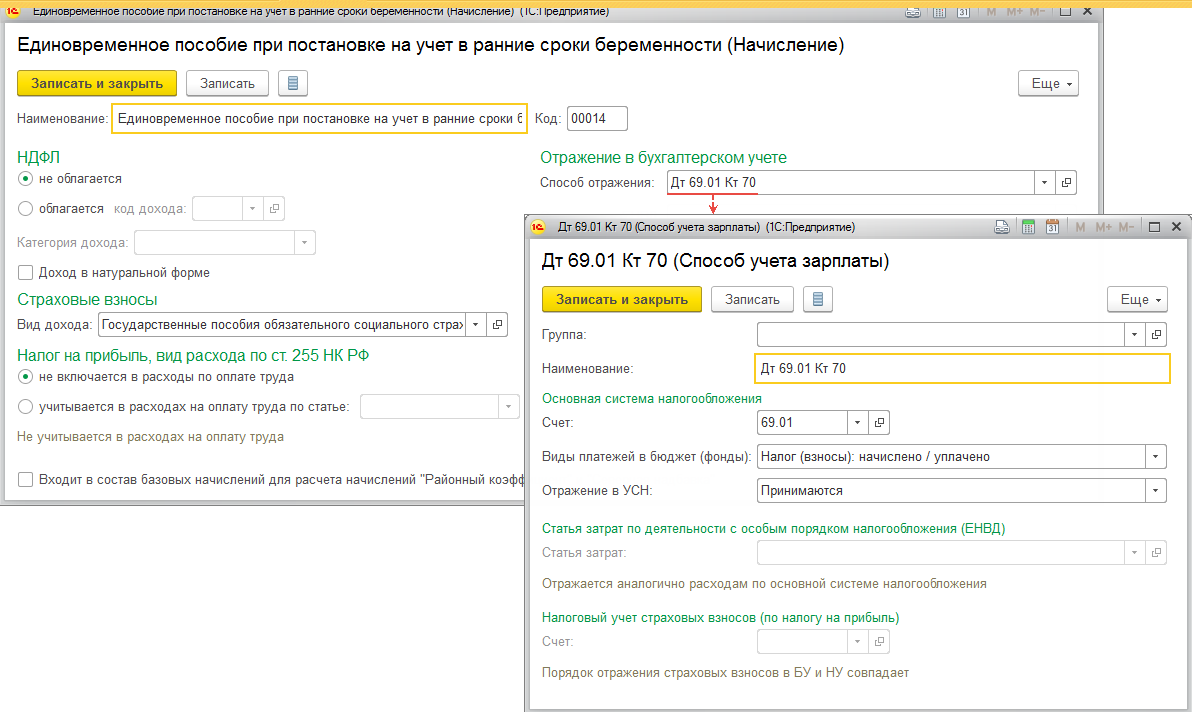Click printer icon in Дт 69.01 Кт 70 title bar

point(1002,227)
